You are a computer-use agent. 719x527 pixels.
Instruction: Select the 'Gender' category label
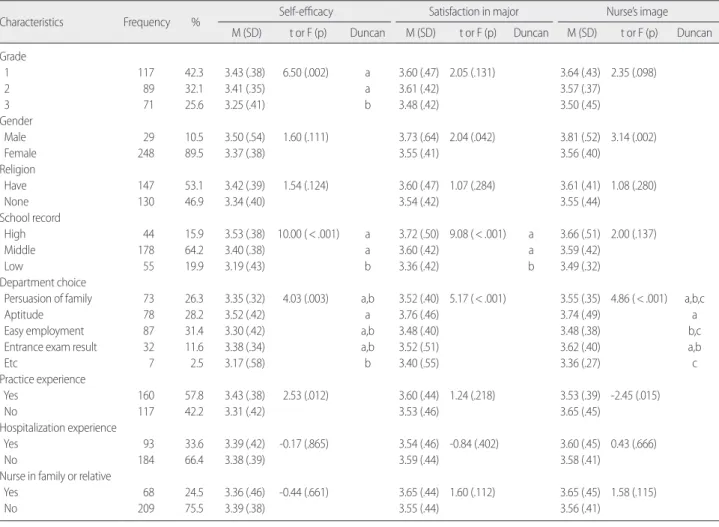tap(16, 121)
